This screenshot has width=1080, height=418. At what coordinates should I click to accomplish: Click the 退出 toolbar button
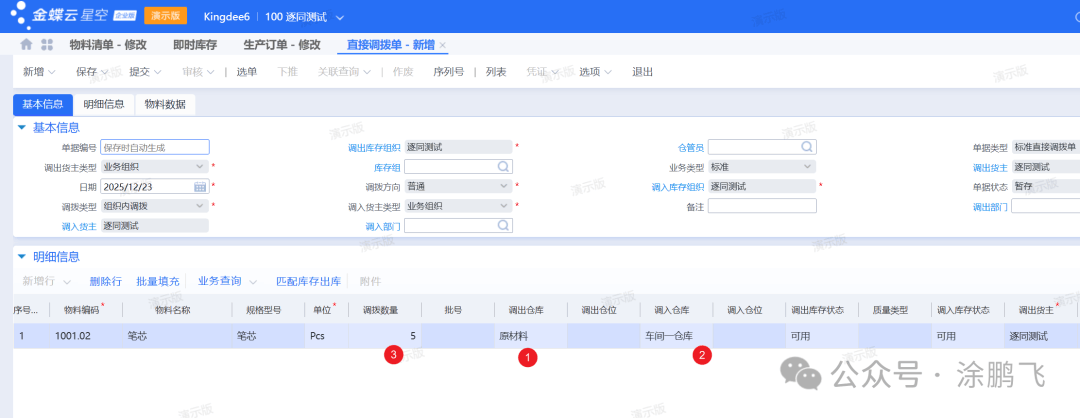click(643, 72)
